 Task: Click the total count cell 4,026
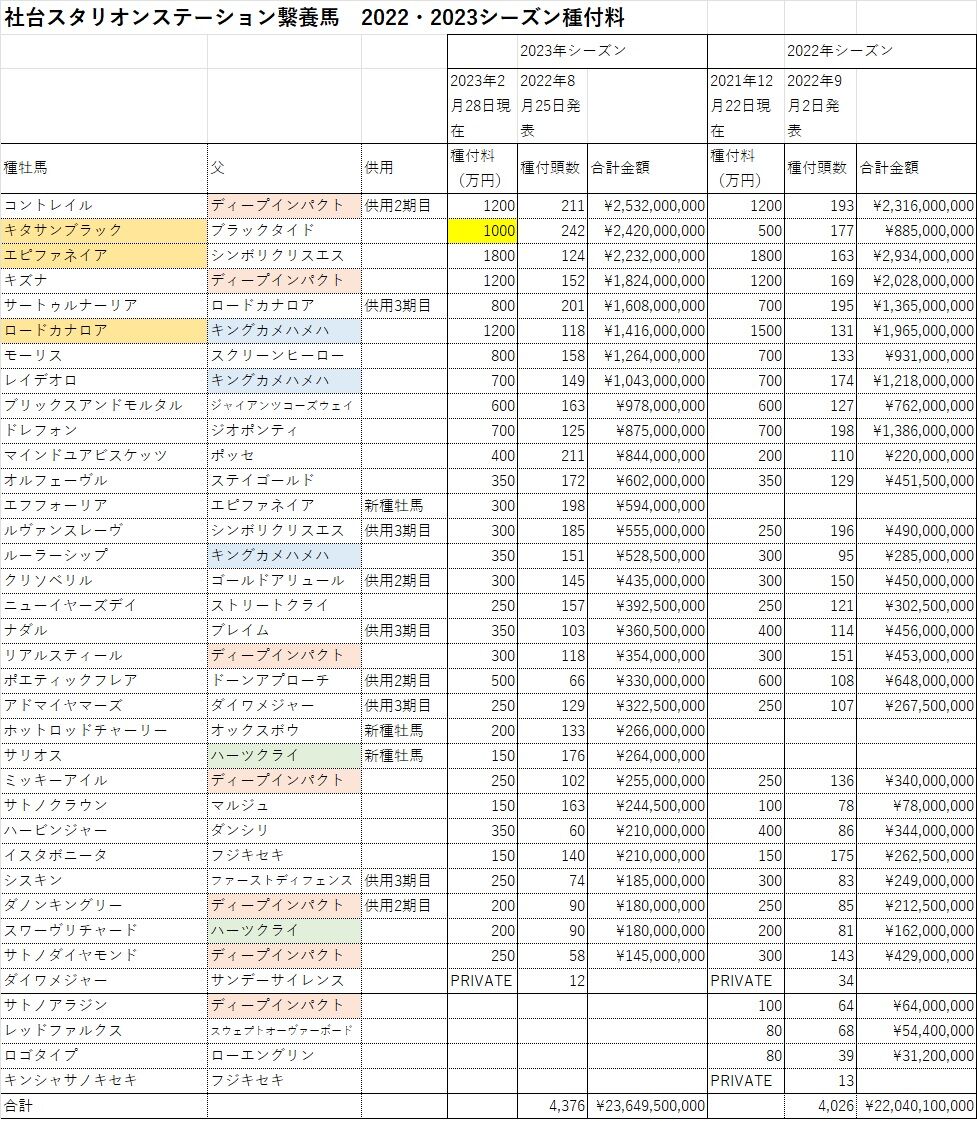[x=820, y=1106]
